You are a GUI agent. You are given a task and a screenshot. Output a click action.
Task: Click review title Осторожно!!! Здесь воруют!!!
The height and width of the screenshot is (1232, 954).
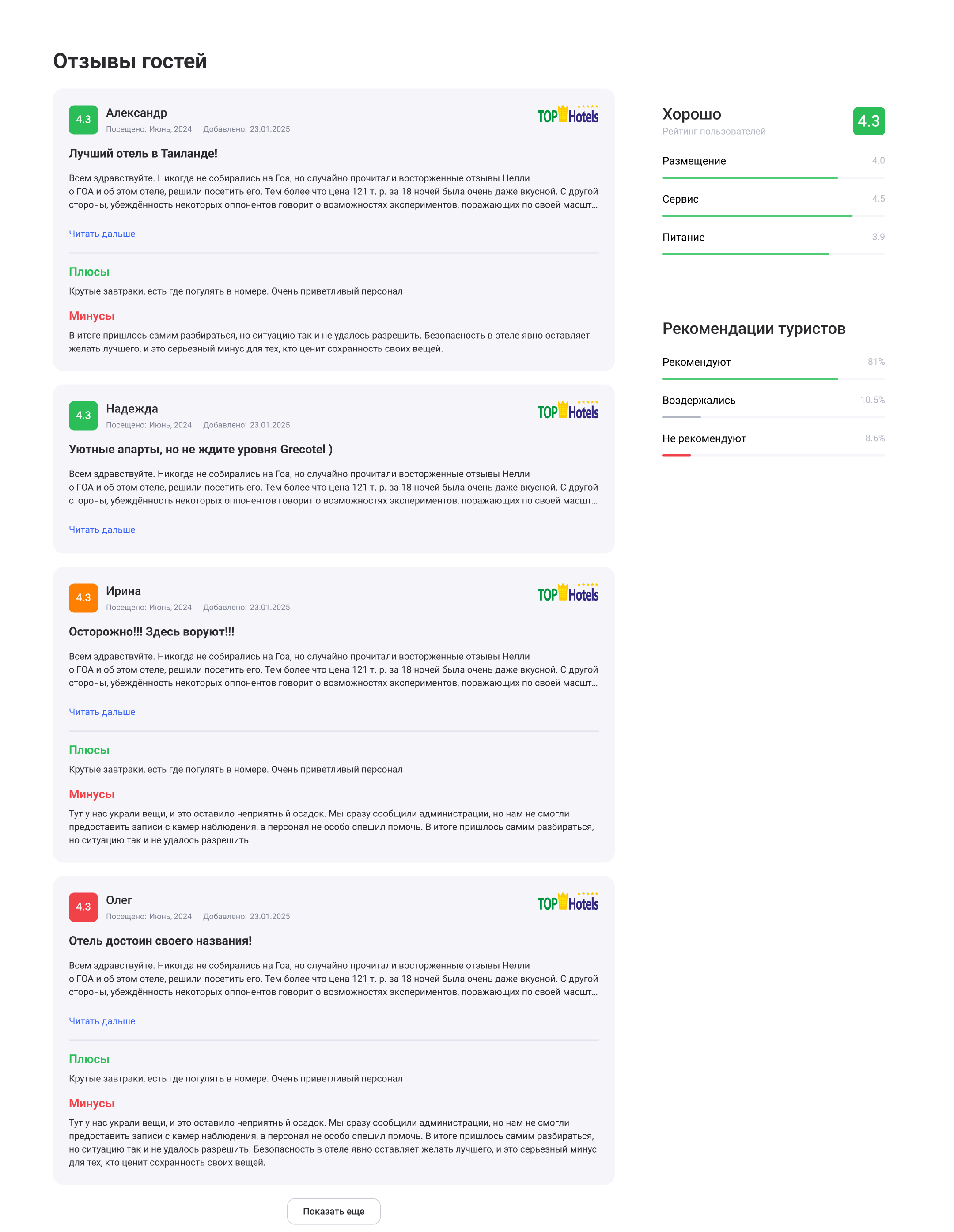click(x=151, y=632)
